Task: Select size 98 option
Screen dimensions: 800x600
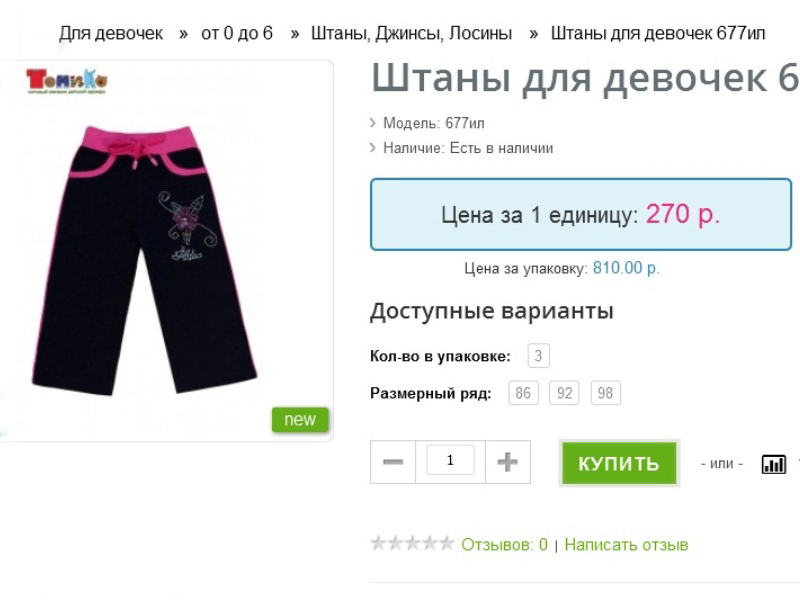Action: pos(606,393)
